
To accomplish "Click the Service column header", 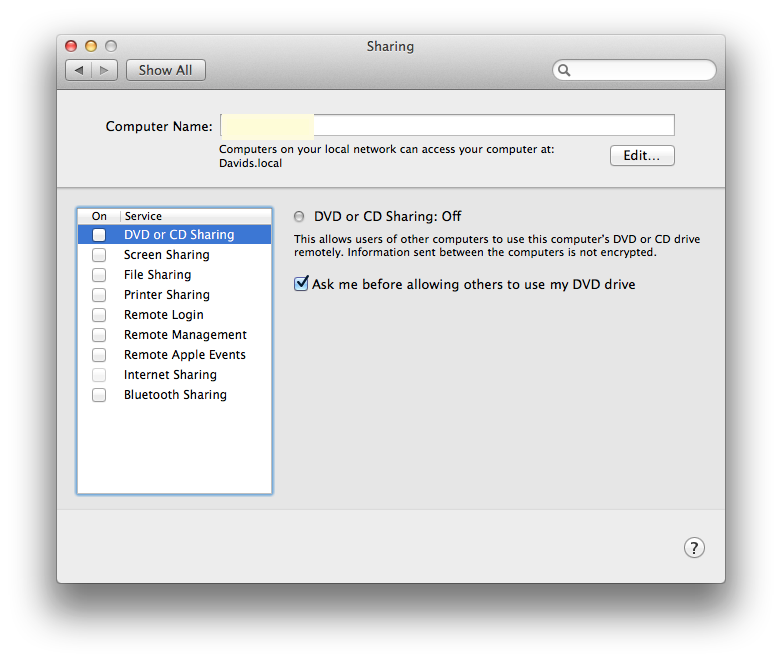I will pos(196,216).
